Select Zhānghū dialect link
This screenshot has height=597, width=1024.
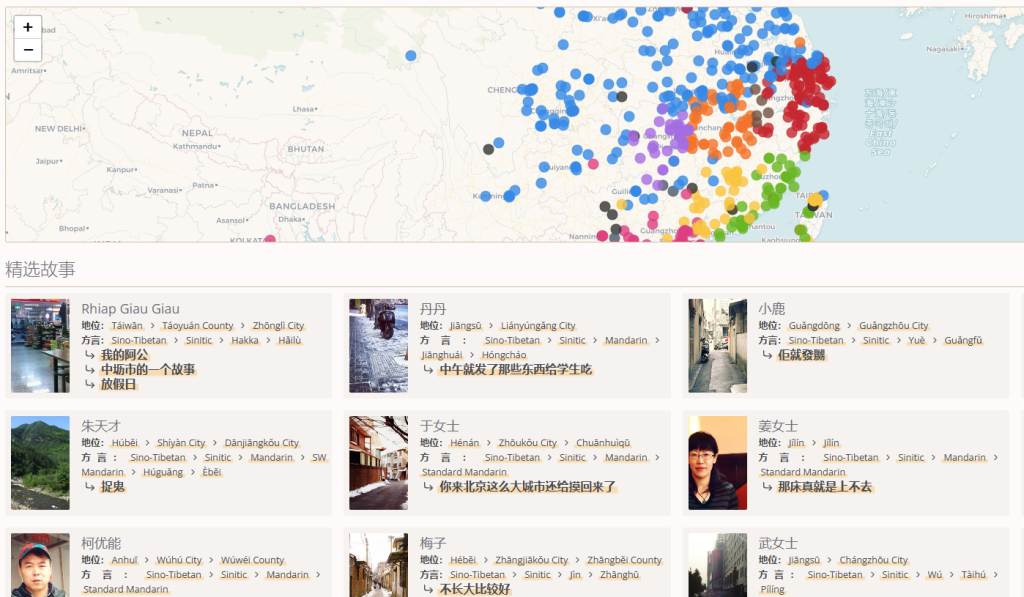[619, 575]
